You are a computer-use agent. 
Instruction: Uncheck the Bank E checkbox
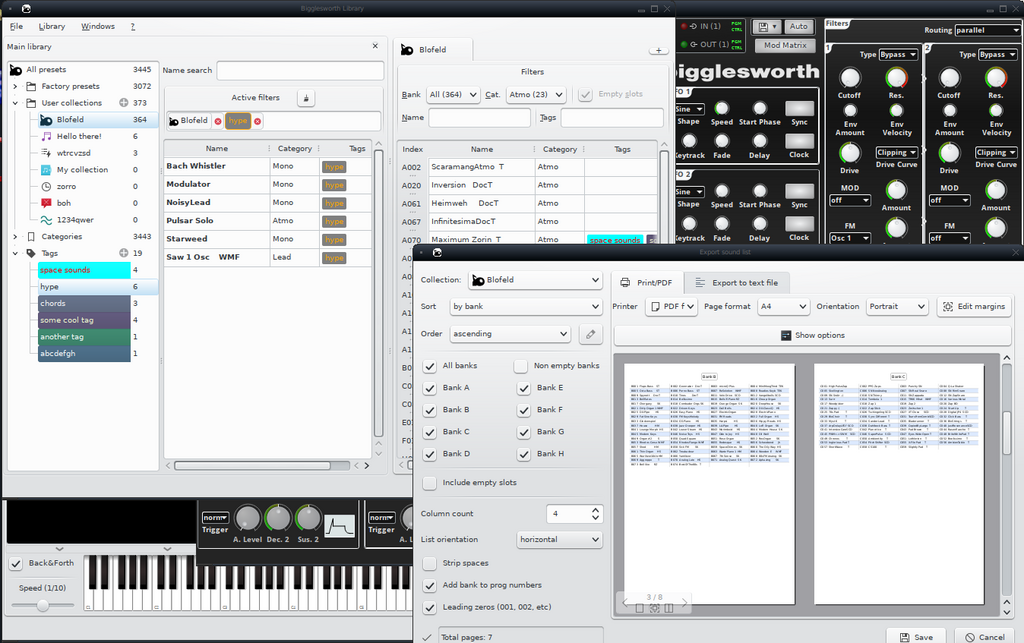524,388
